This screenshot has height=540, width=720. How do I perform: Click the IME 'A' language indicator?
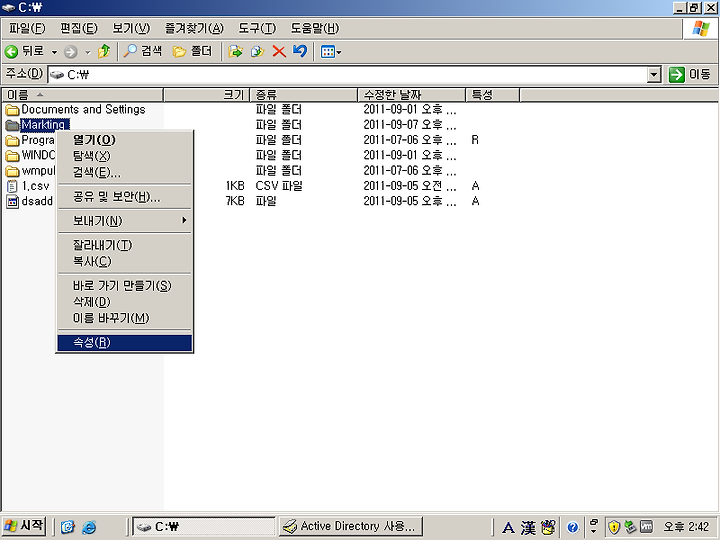point(508,528)
